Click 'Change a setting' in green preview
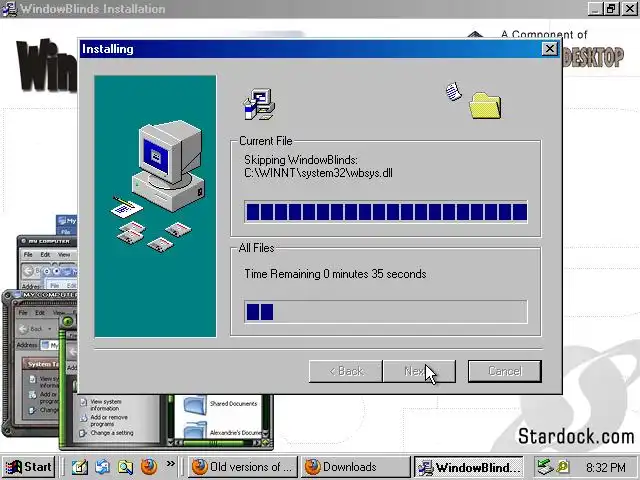Viewport: 640px width, 480px height. point(112,433)
